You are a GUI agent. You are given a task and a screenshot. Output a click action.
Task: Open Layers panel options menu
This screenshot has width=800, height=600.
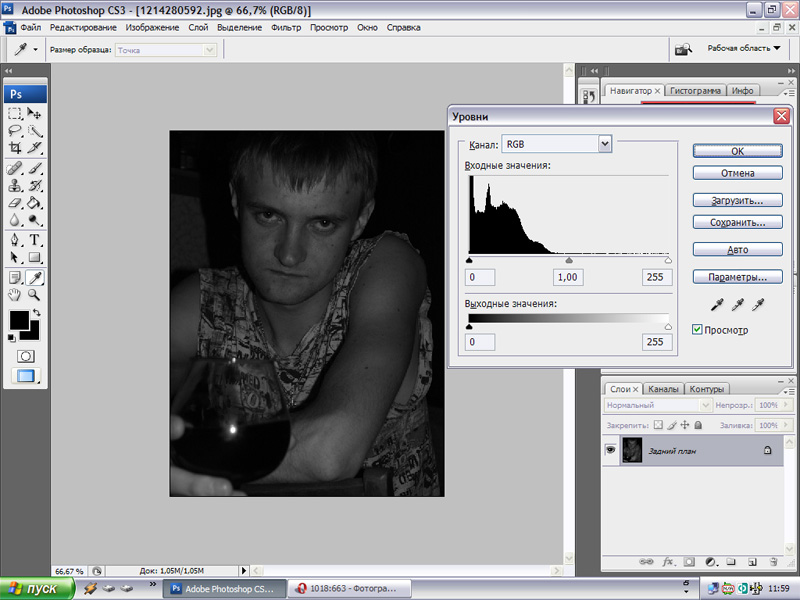click(x=788, y=391)
